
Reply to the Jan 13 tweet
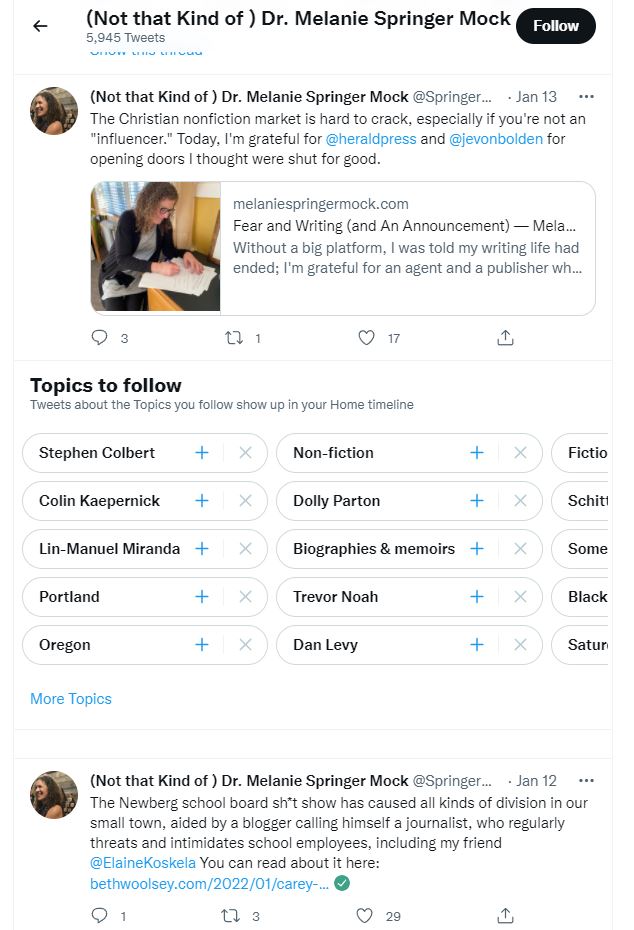pyautogui.click(x=100, y=337)
